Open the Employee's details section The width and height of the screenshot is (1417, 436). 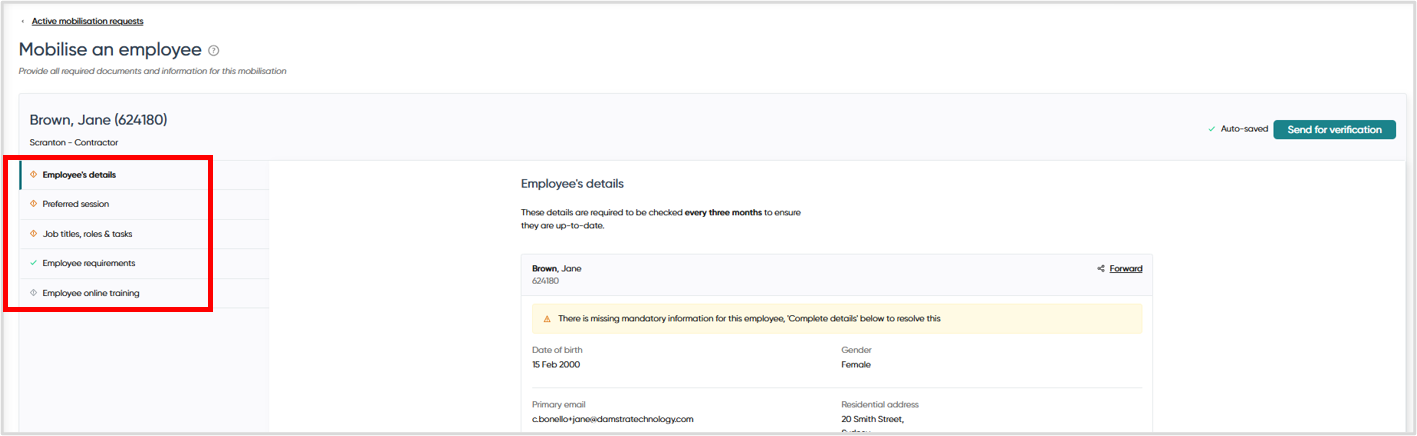coord(144,175)
